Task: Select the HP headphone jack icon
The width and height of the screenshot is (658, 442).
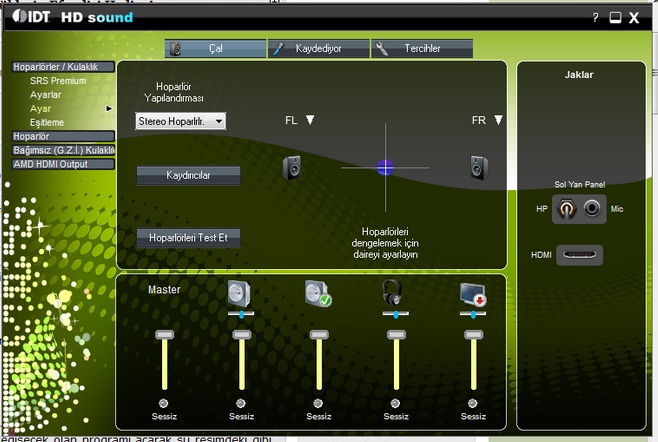Action: (567, 209)
